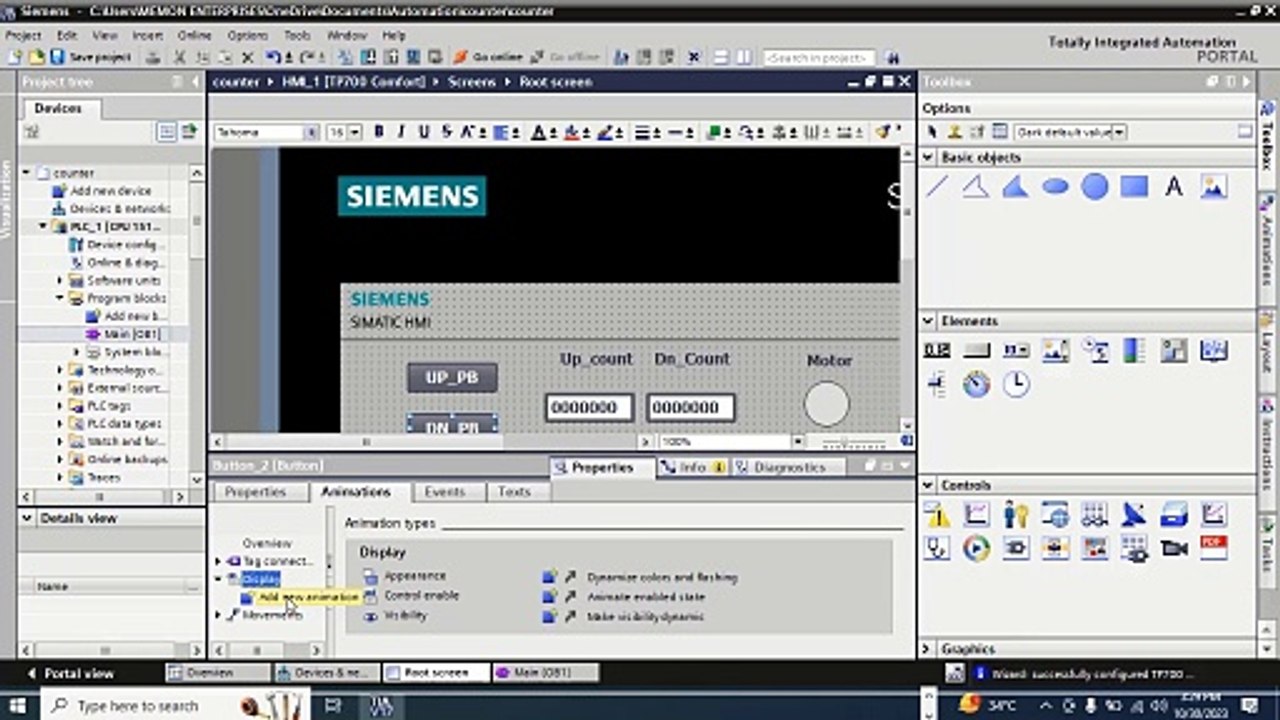Select the Switch element
The height and width of the screenshot is (720, 1280).
(1174, 350)
